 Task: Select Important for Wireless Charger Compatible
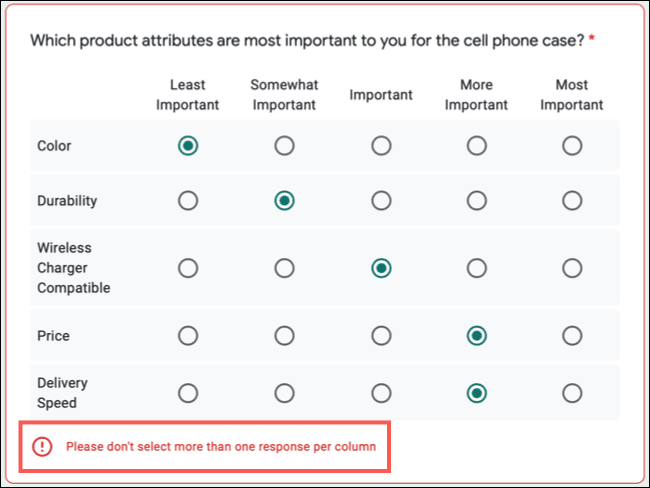(x=381, y=268)
